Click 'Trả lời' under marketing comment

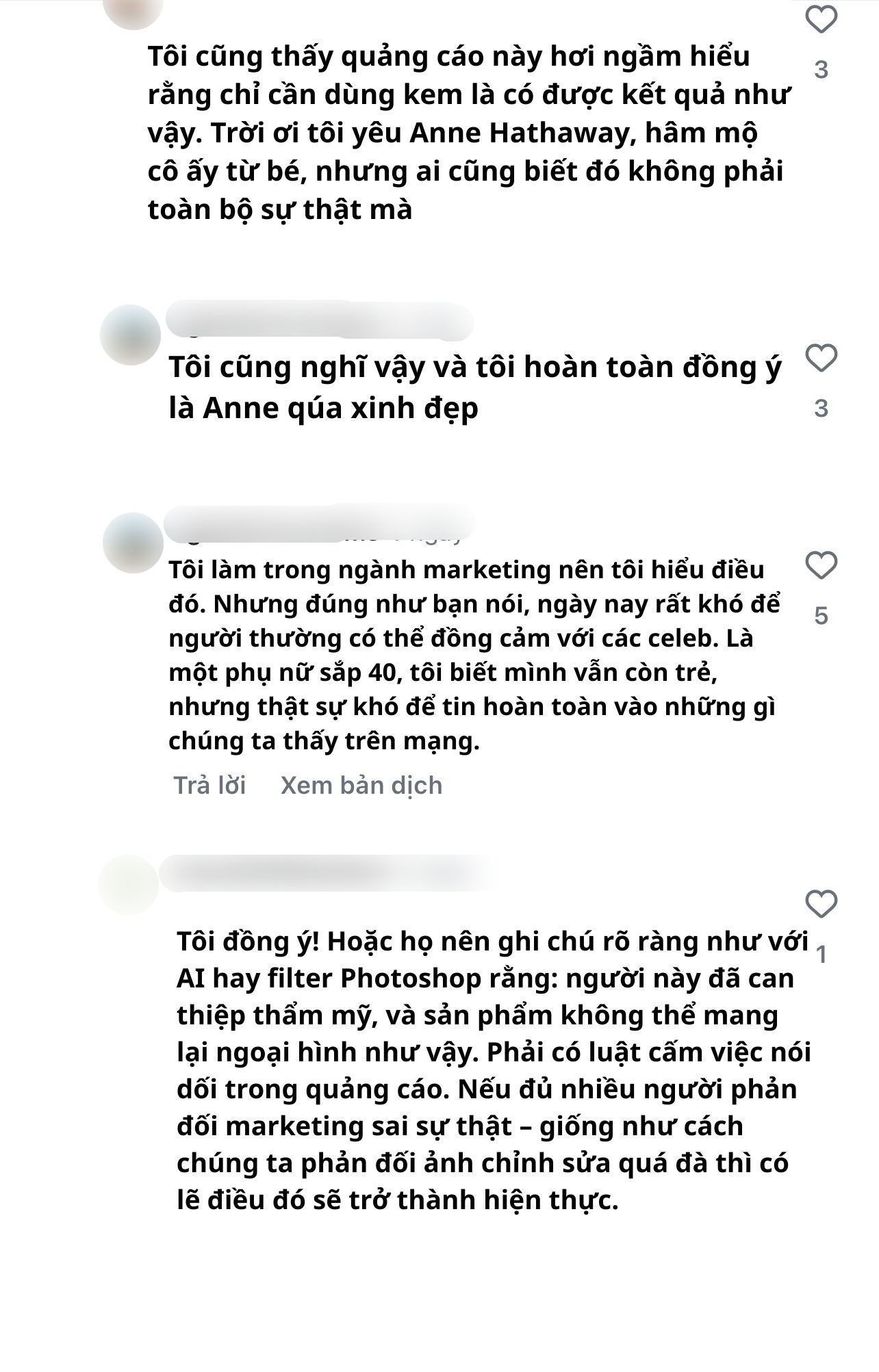209,785
